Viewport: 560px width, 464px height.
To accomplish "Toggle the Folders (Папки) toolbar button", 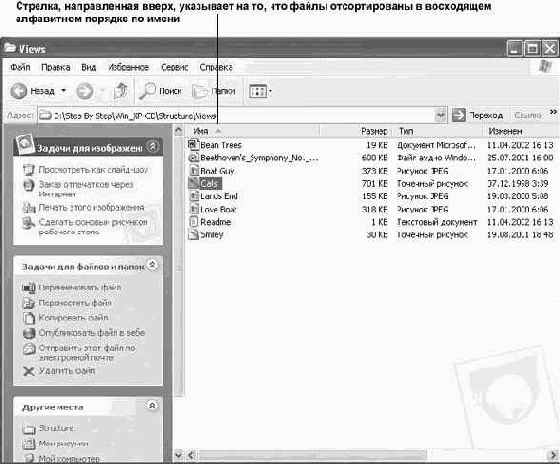I will coord(214,91).
